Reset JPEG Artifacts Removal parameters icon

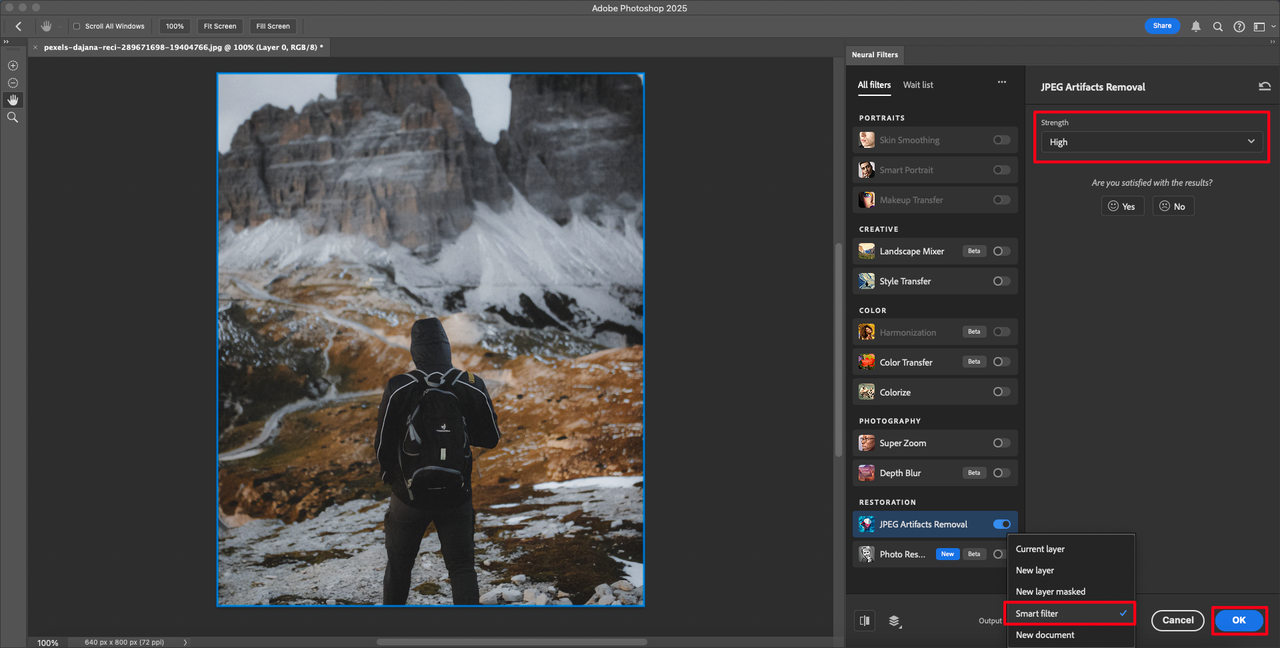click(x=1264, y=87)
